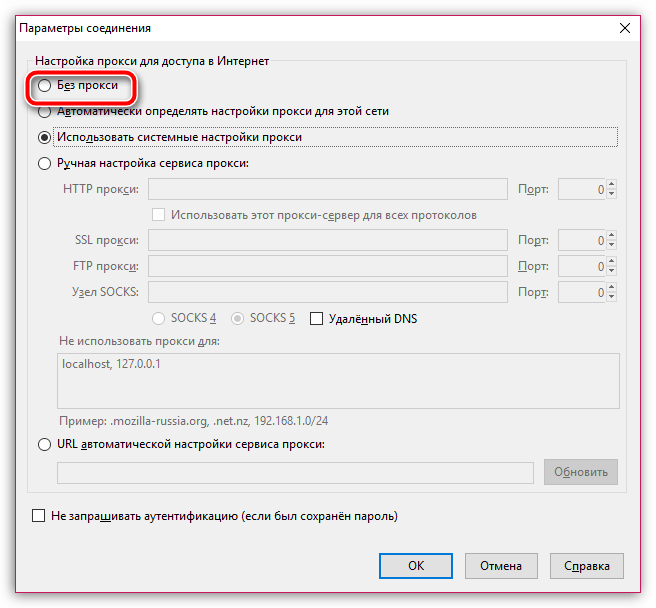Select the "Без прокси" radio button
The image size is (656, 608).
[x=44, y=85]
